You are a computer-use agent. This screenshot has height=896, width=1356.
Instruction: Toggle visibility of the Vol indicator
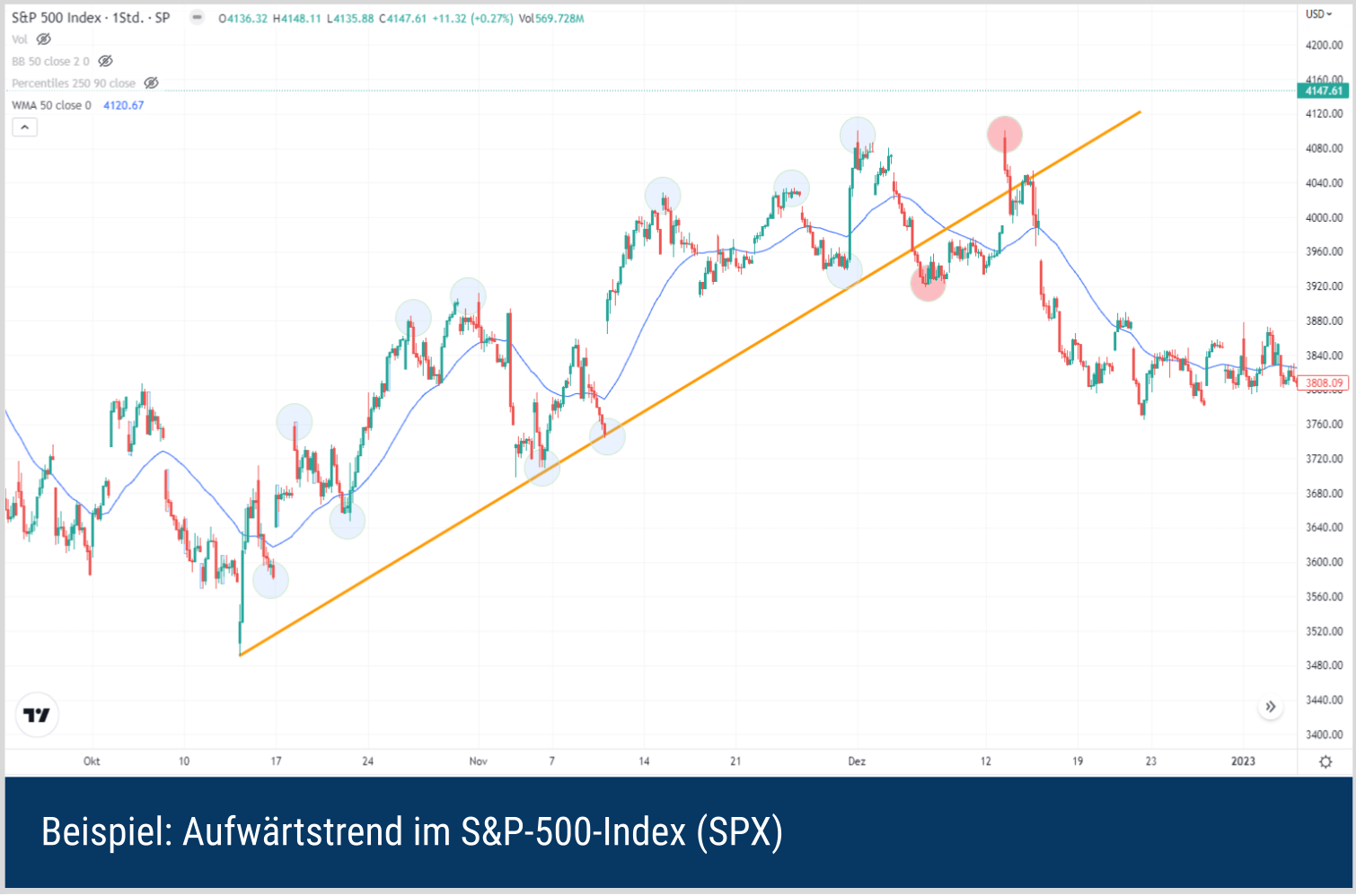click(x=43, y=40)
